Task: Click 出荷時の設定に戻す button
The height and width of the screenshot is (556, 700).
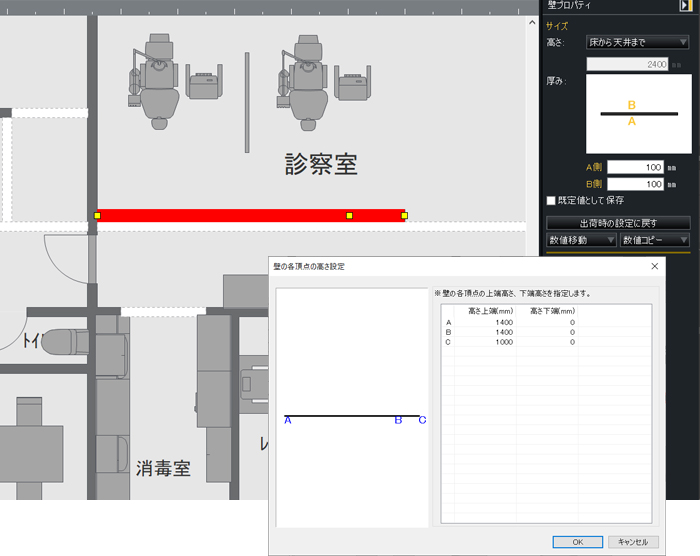Action: [x=618, y=222]
